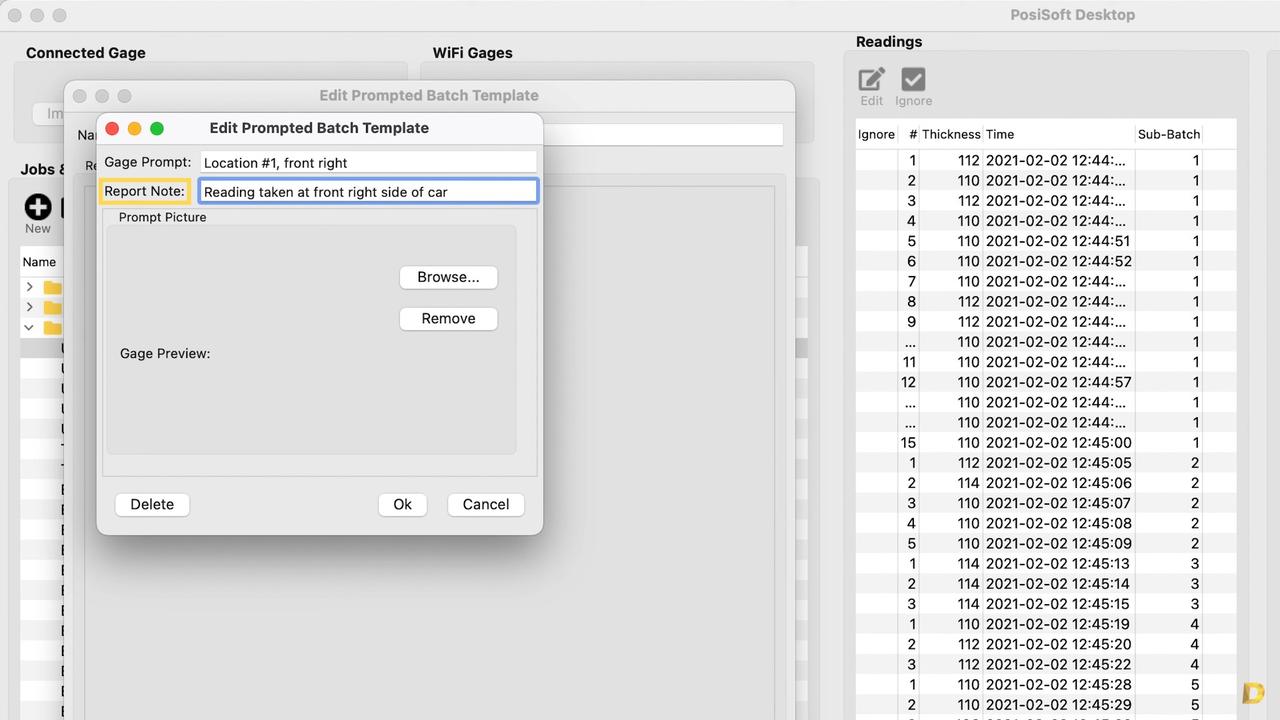Confirm the dialog with Ok
This screenshot has height=720, width=1280.
coord(402,504)
